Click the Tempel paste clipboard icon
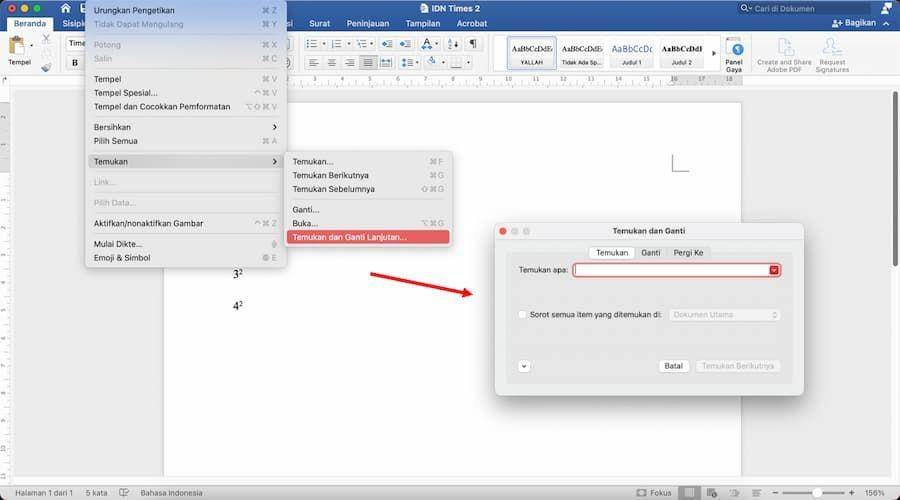Viewport: 900px width, 500px height. (17, 46)
